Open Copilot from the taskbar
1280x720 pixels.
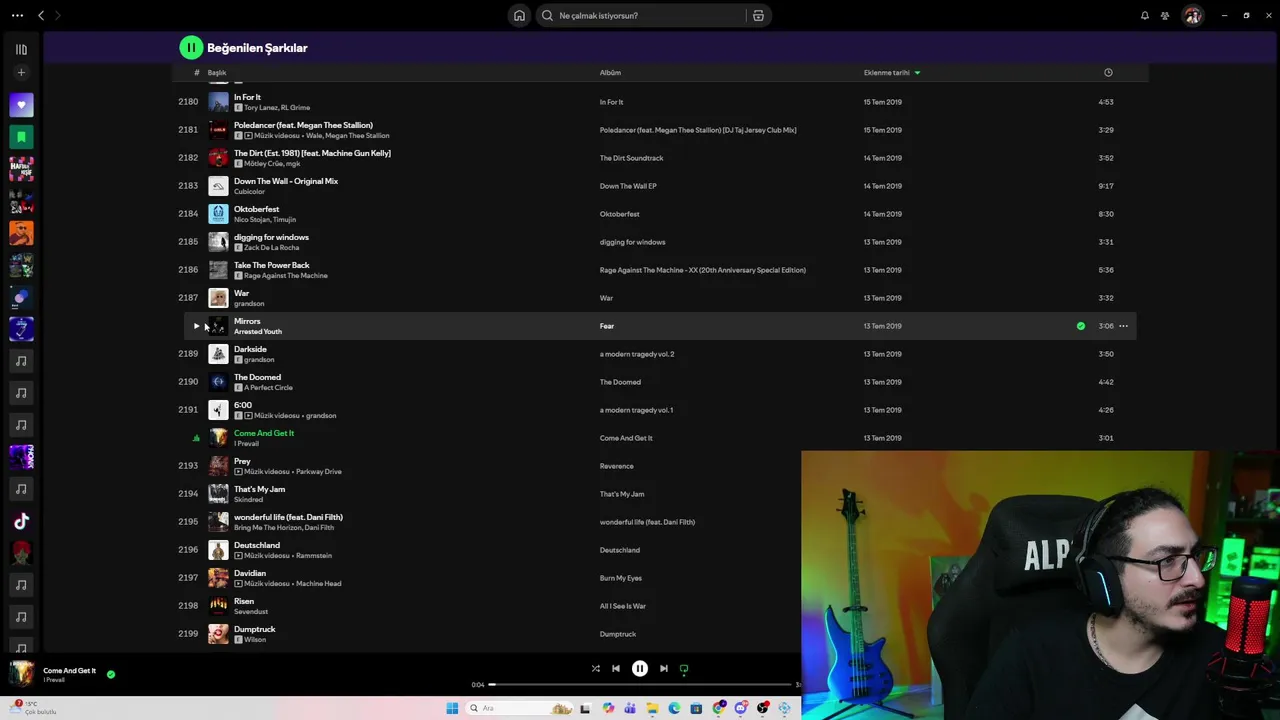pyautogui.click(x=608, y=708)
